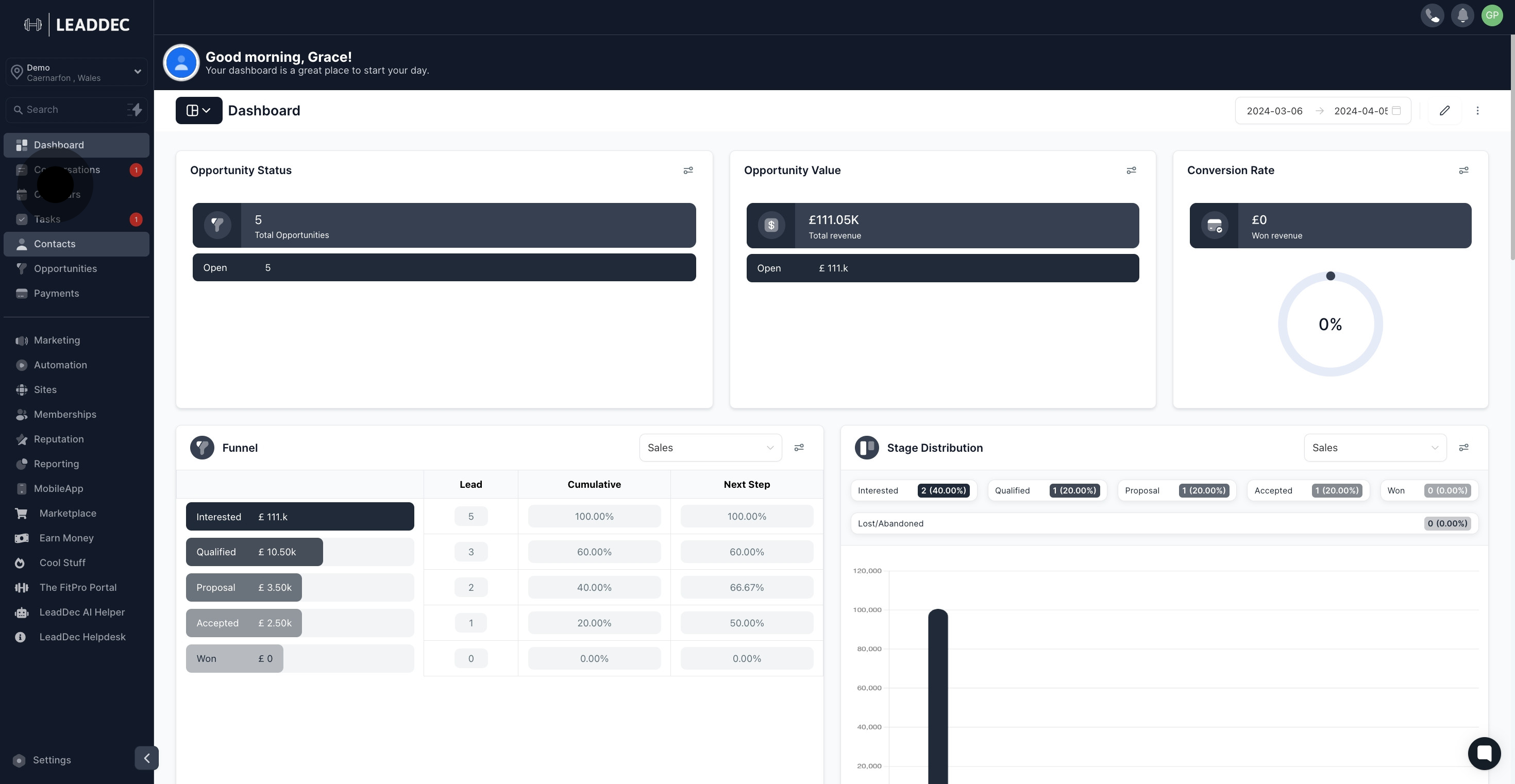This screenshot has width=1515, height=784.
Task: Toggle the Interested stage legend chip
Action: click(913, 490)
